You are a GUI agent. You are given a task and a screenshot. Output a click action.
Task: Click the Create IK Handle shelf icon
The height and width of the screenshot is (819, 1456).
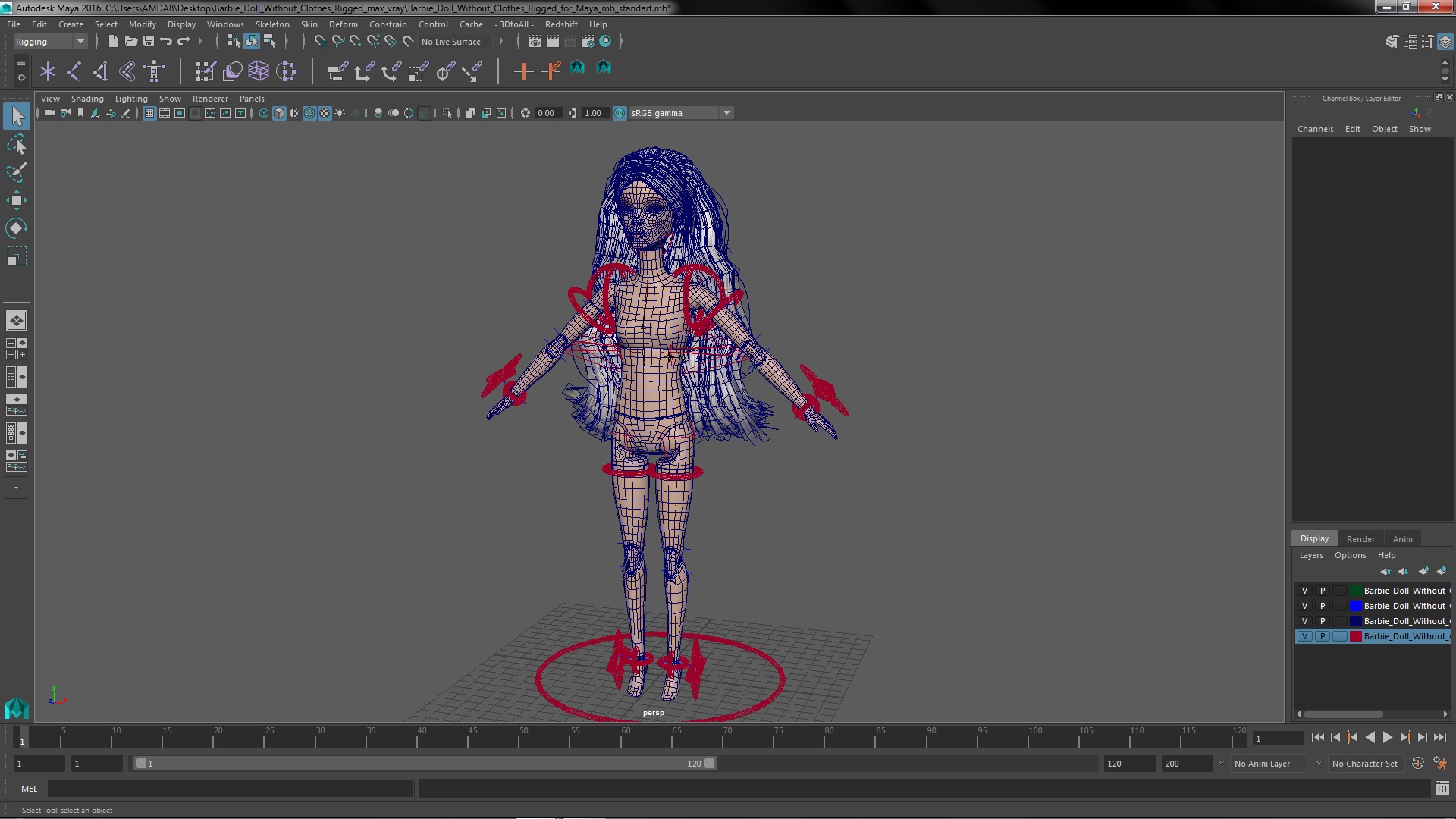pyautogui.click(x=101, y=71)
